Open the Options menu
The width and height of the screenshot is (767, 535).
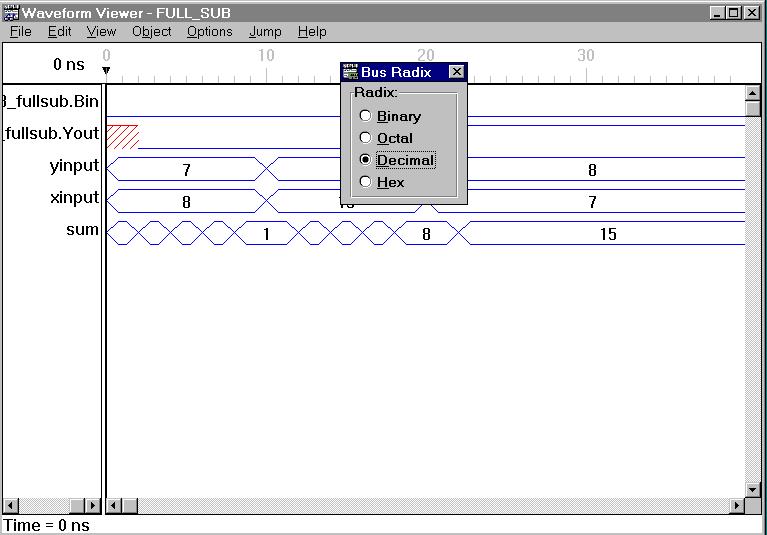pos(209,31)
